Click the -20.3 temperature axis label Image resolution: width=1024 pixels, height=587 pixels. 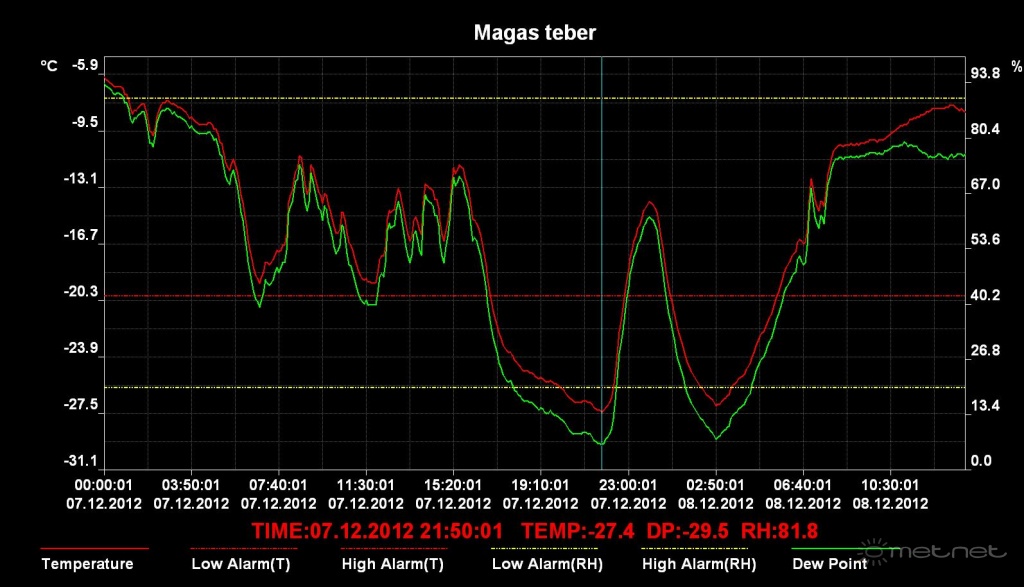coord(84,293)
